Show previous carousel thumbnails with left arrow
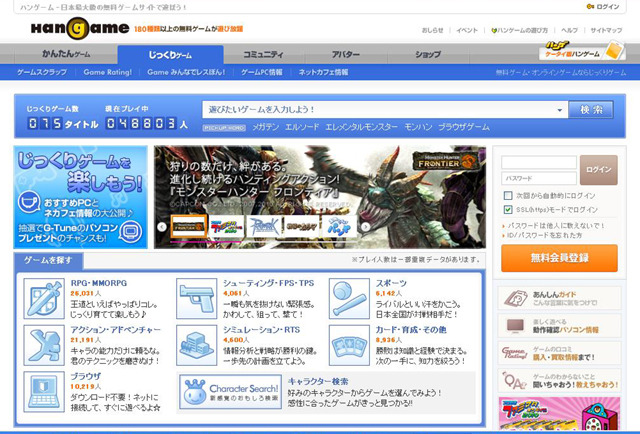 [162, 227]
